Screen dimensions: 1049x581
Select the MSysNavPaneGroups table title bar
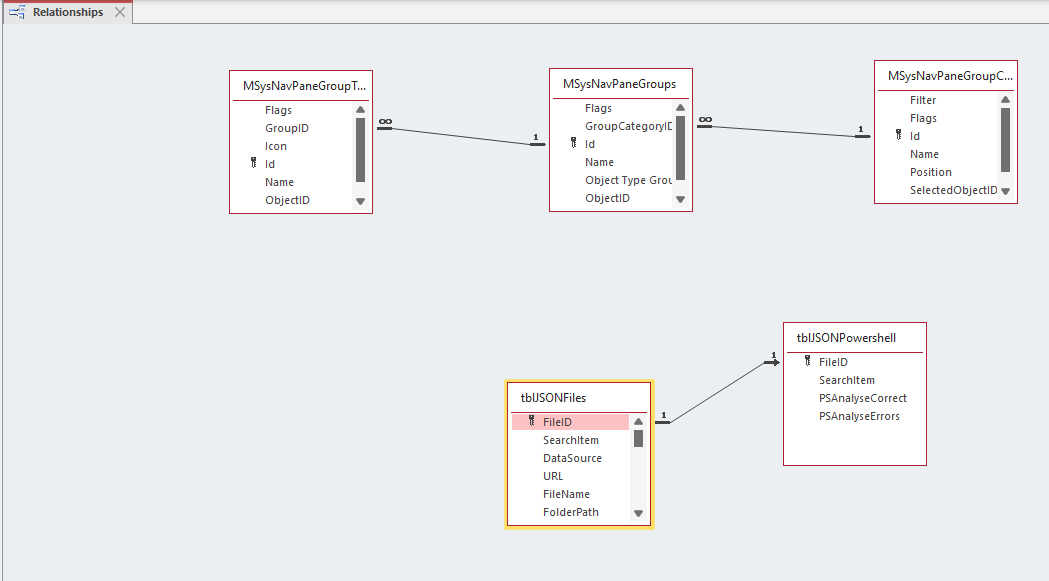[x=619, y=84]
